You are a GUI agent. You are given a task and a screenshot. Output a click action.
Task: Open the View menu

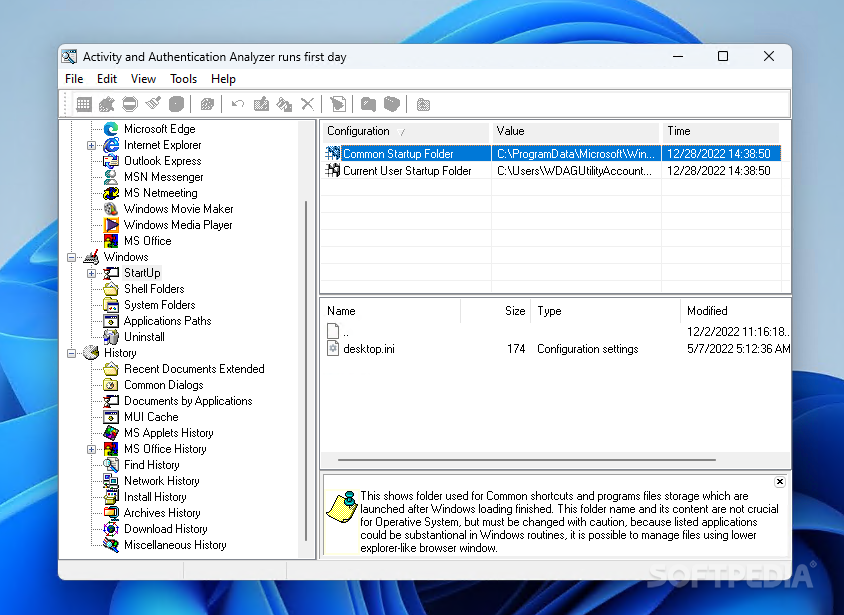(143, 79)
